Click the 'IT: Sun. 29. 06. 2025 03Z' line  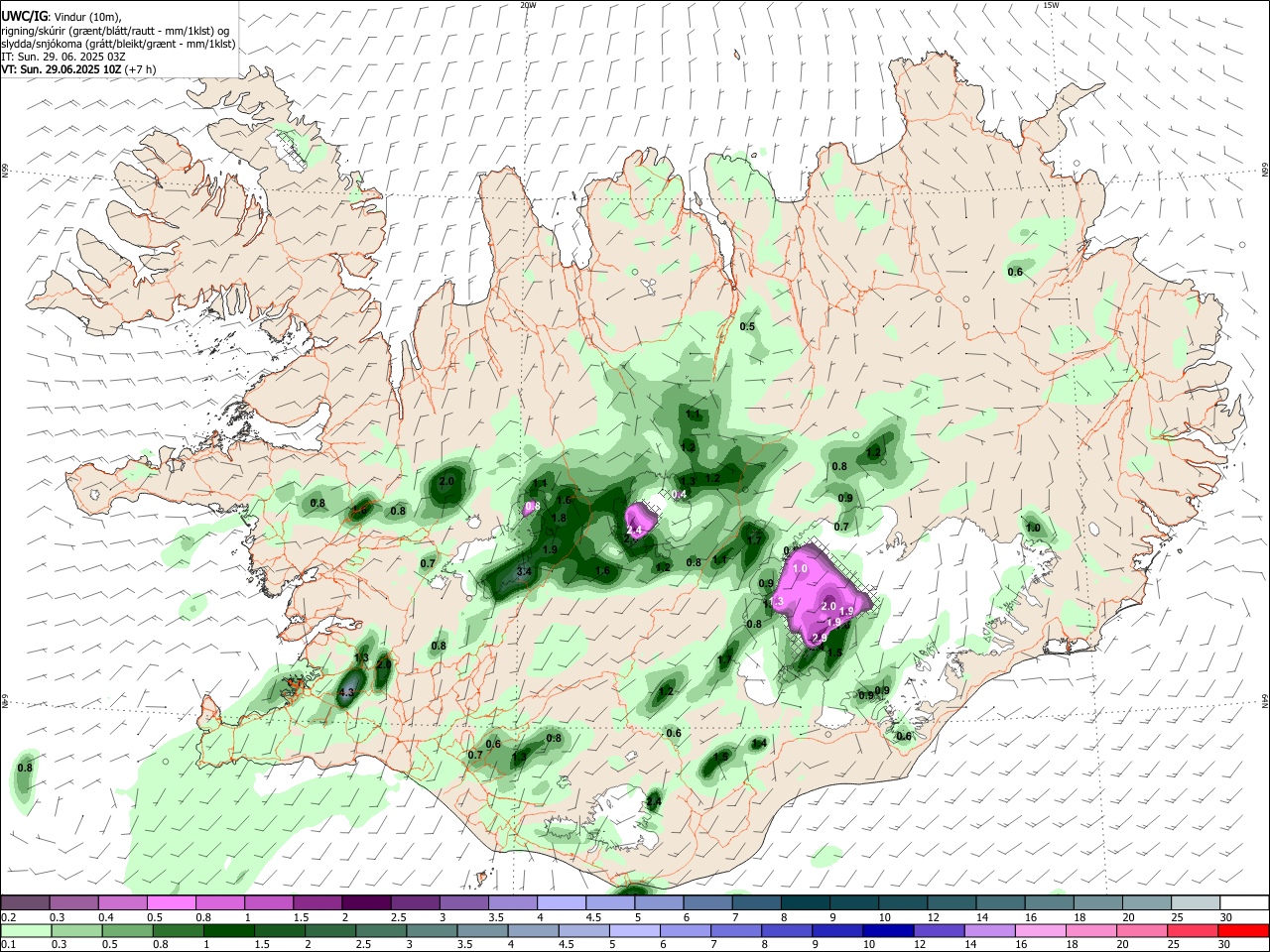(x=63, y=57)
